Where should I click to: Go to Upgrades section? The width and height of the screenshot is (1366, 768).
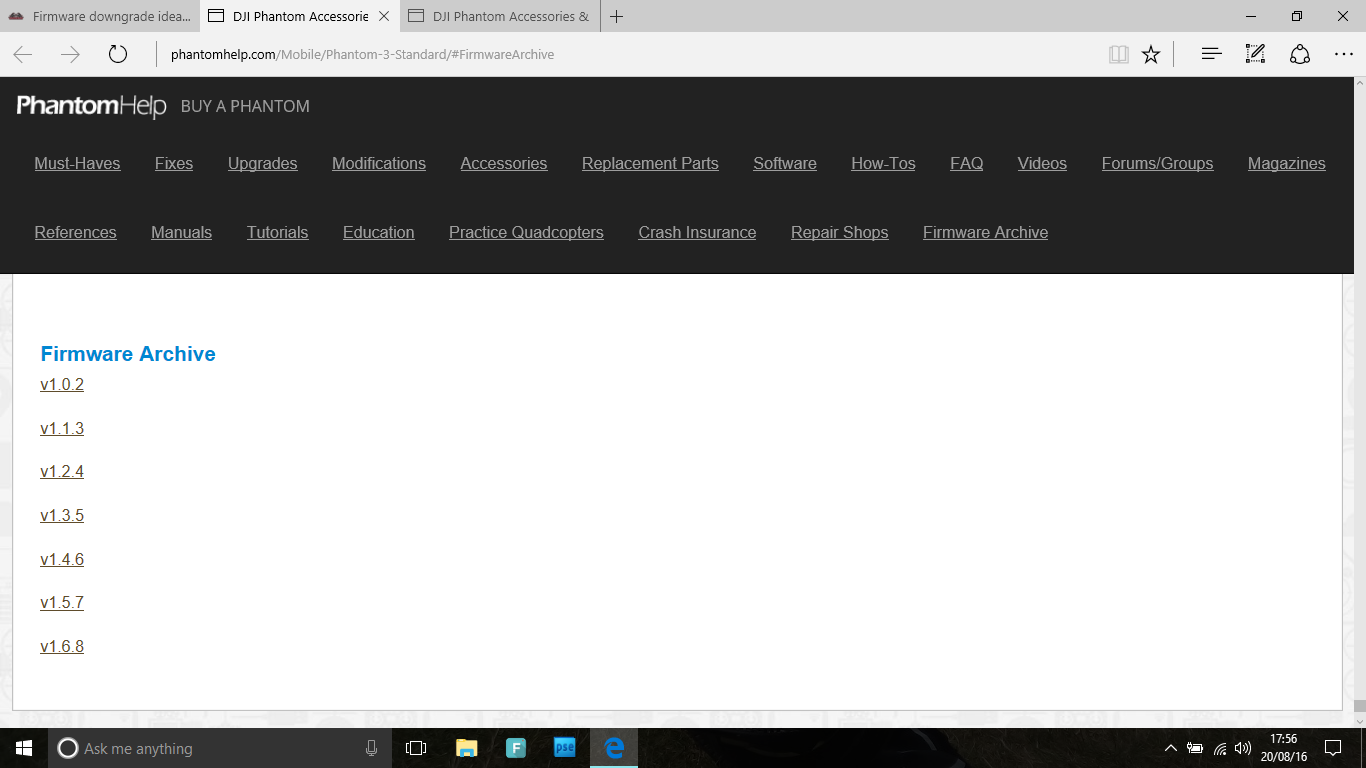click(262, 164)
